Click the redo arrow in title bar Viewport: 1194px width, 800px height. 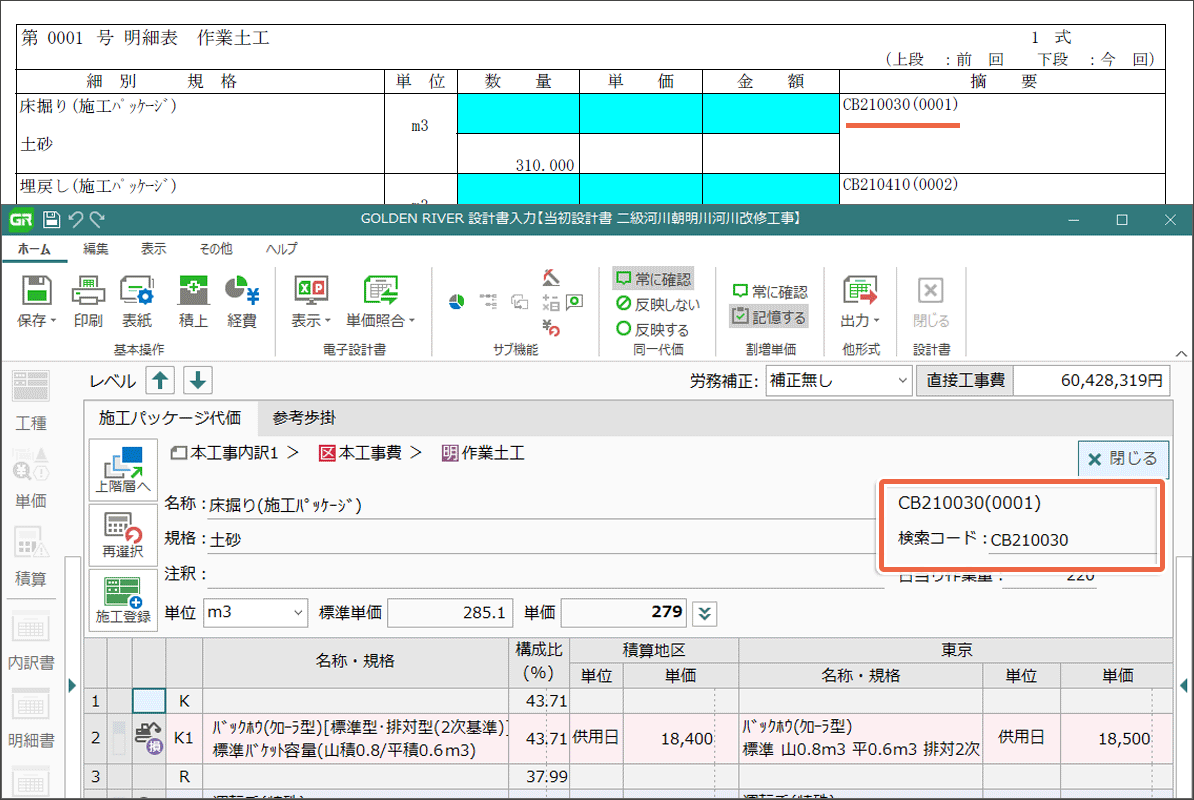click(x=97, y=220)
